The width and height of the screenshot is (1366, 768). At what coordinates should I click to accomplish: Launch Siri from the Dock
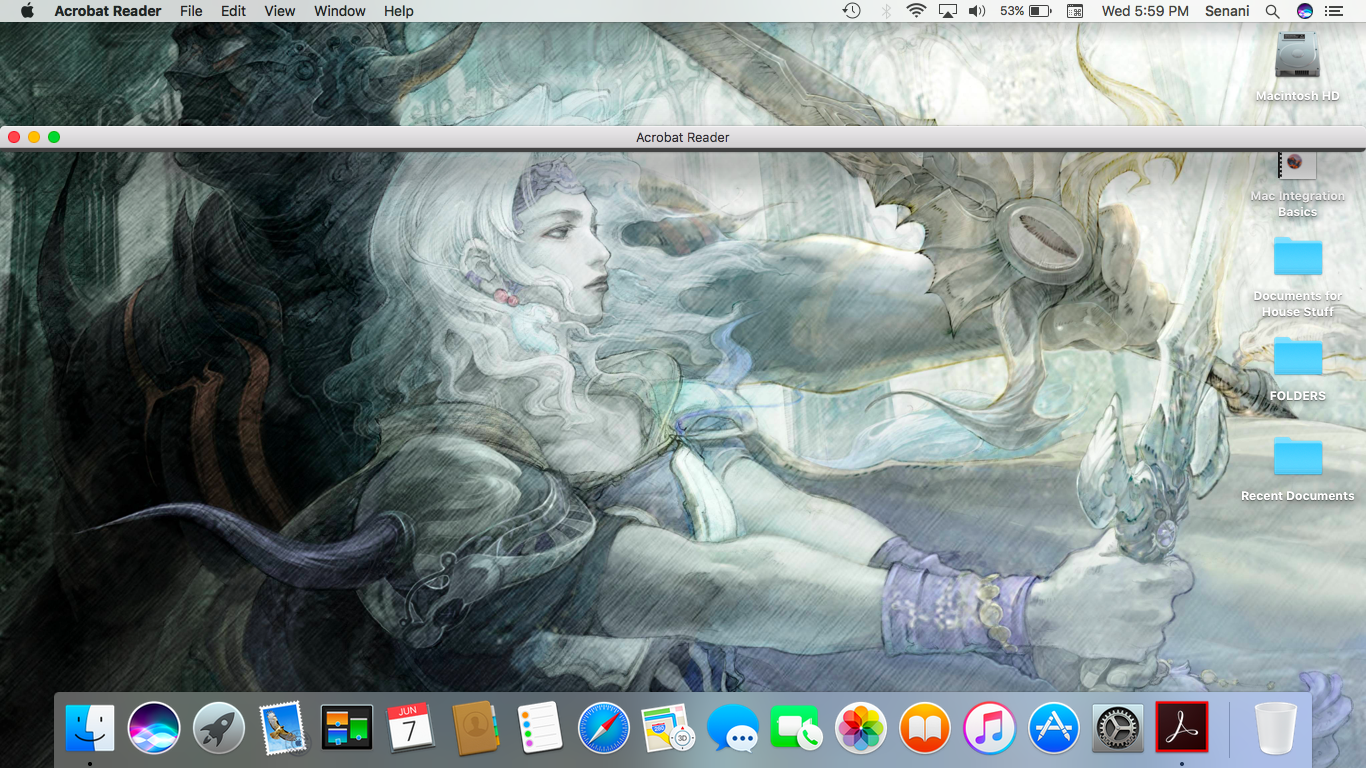[154, 727]
